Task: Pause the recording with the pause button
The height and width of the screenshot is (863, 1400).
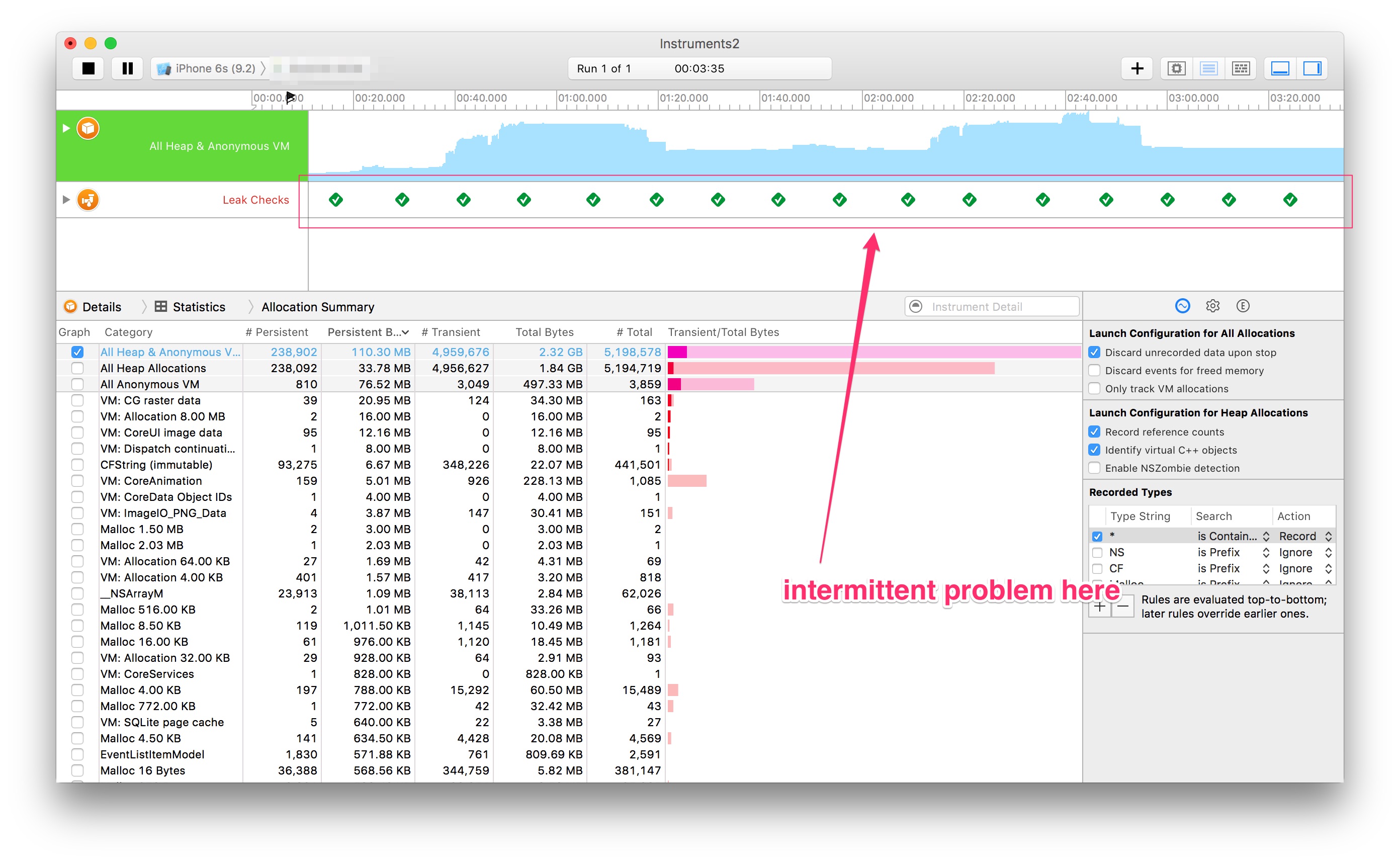Action: 127,68
